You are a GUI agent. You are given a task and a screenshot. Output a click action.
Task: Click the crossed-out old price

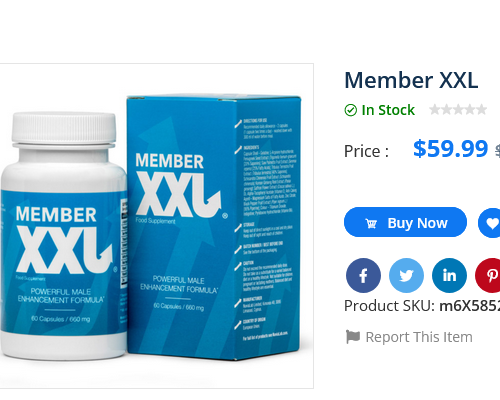click(497, 151)
